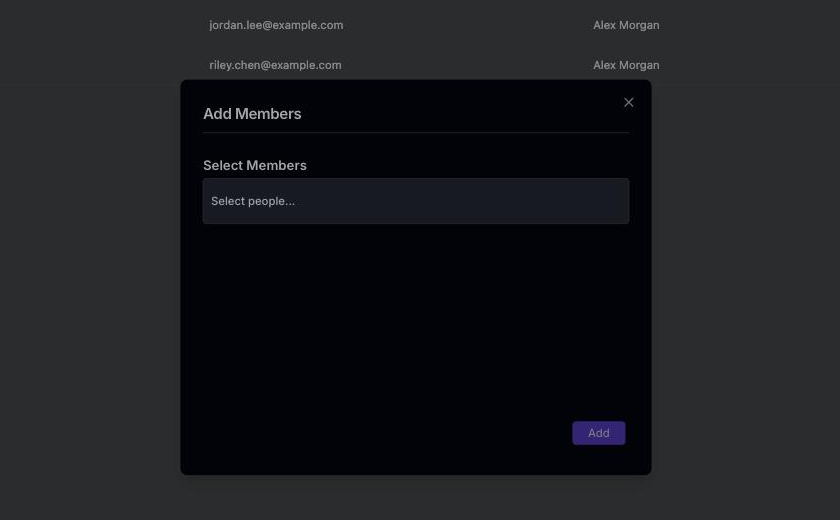Image resolution: width=840 pixels, height=520 pixels.
Task: Click empty area inside Add Members dialog
Action: coord(416,321)
